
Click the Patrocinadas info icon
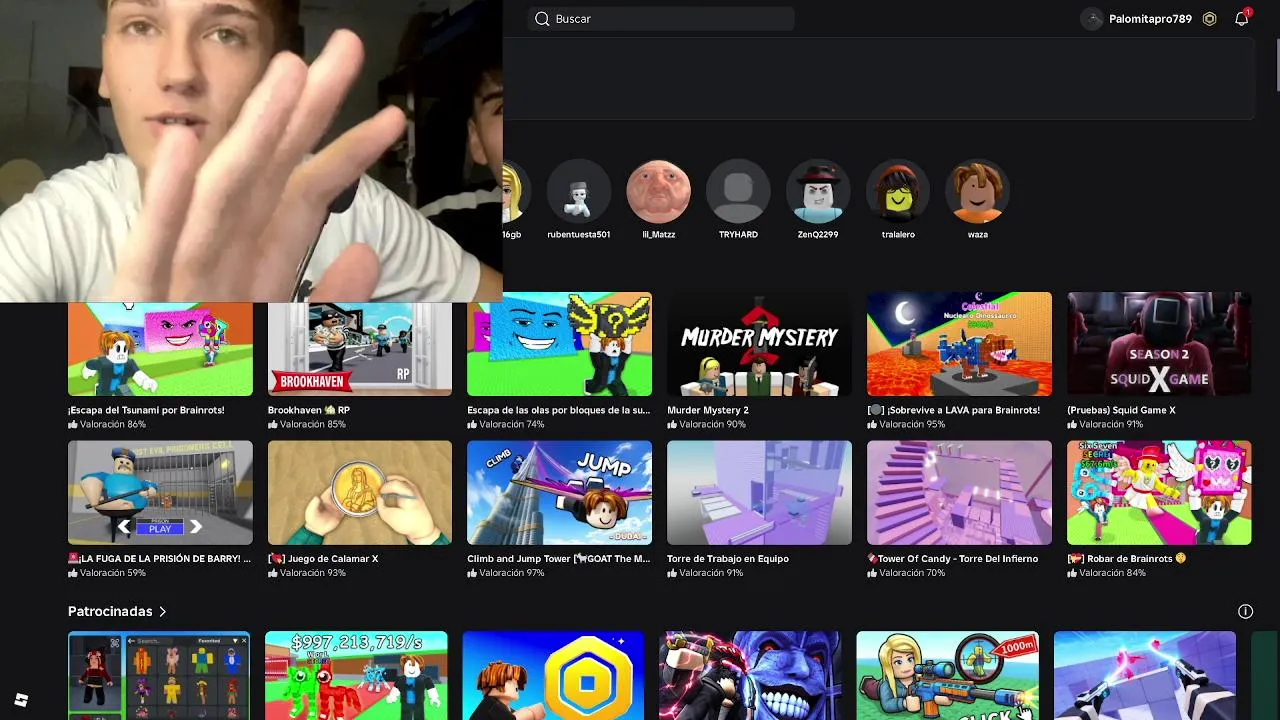pos(1245,611)
